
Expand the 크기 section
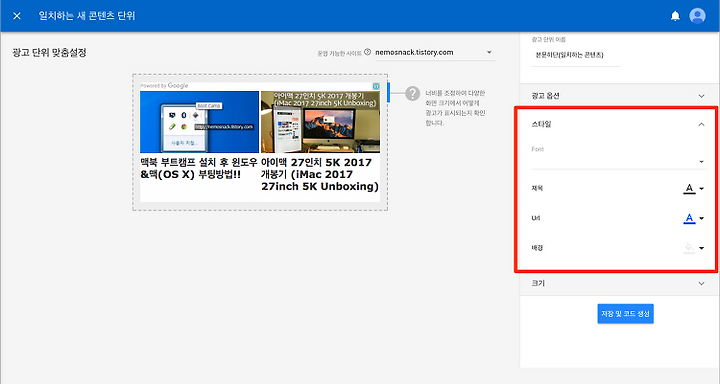619,283
